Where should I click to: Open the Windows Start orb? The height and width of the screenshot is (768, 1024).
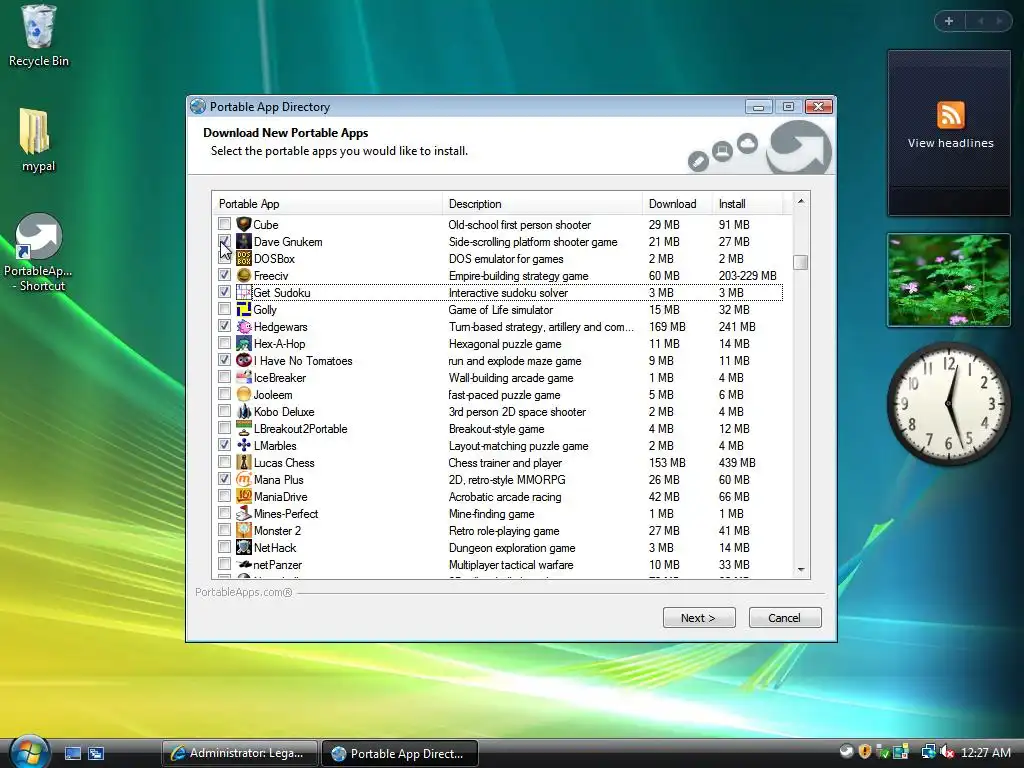click(29, 751)
